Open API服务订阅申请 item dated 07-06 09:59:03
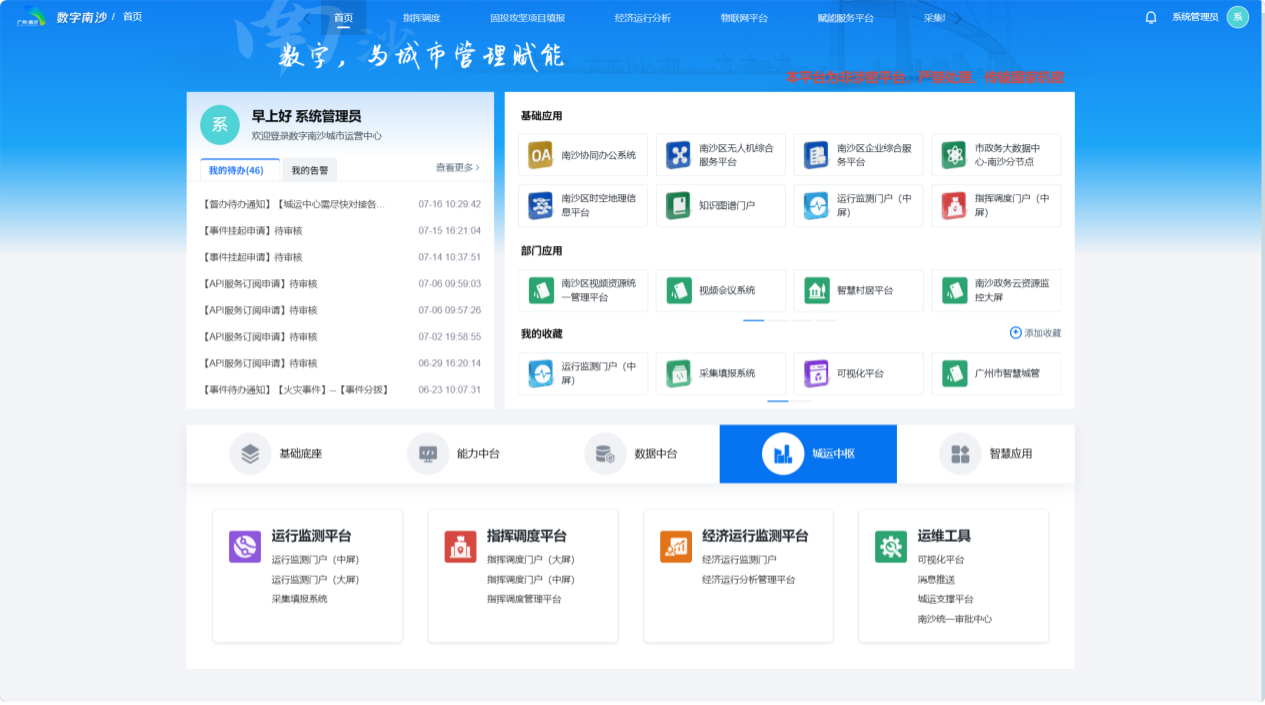1265x705 pixels. 341,284
